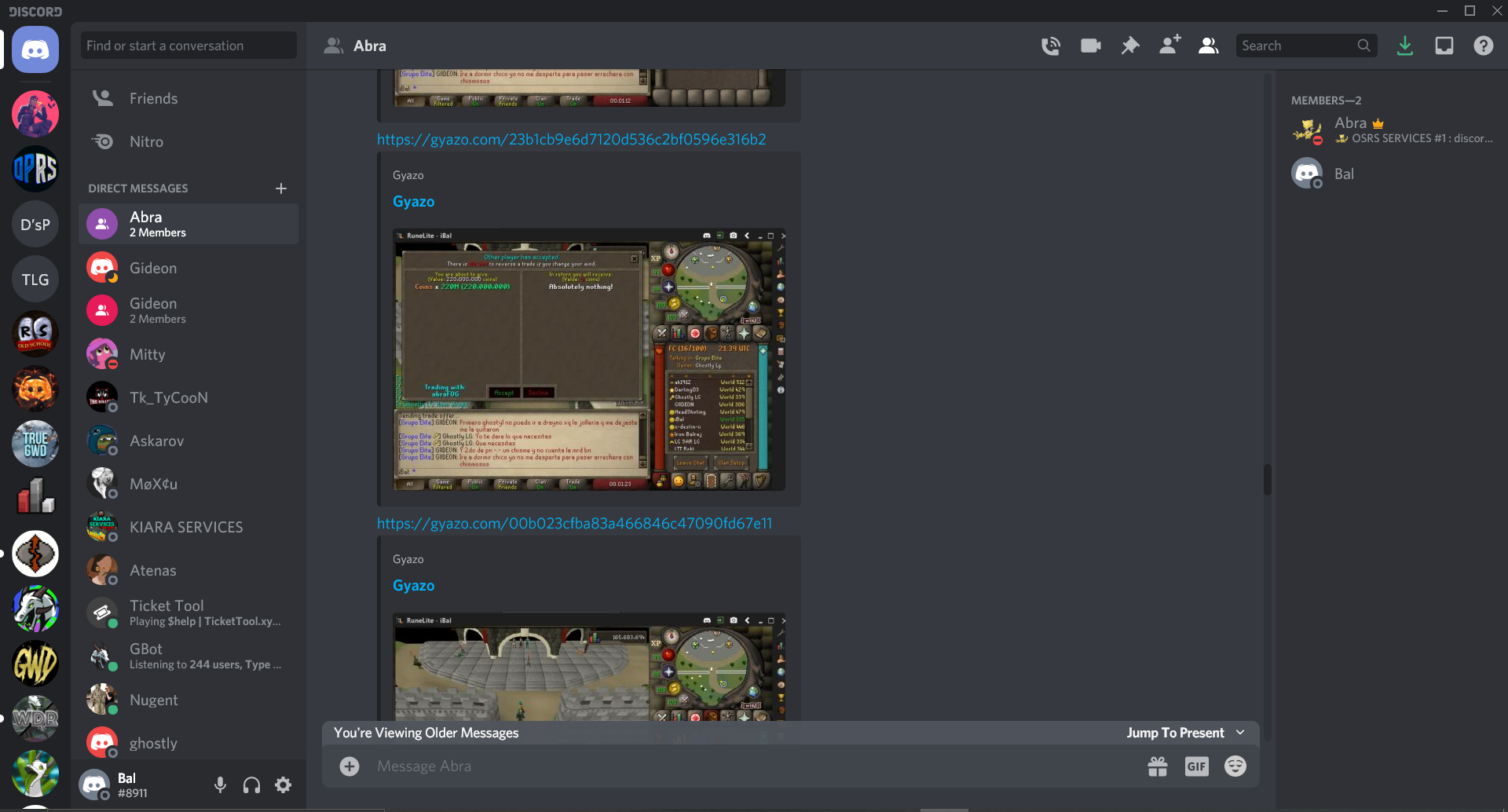Toggle the member list panel
This screenshot has width=1508, height=812.
(x=1209, y=46)
